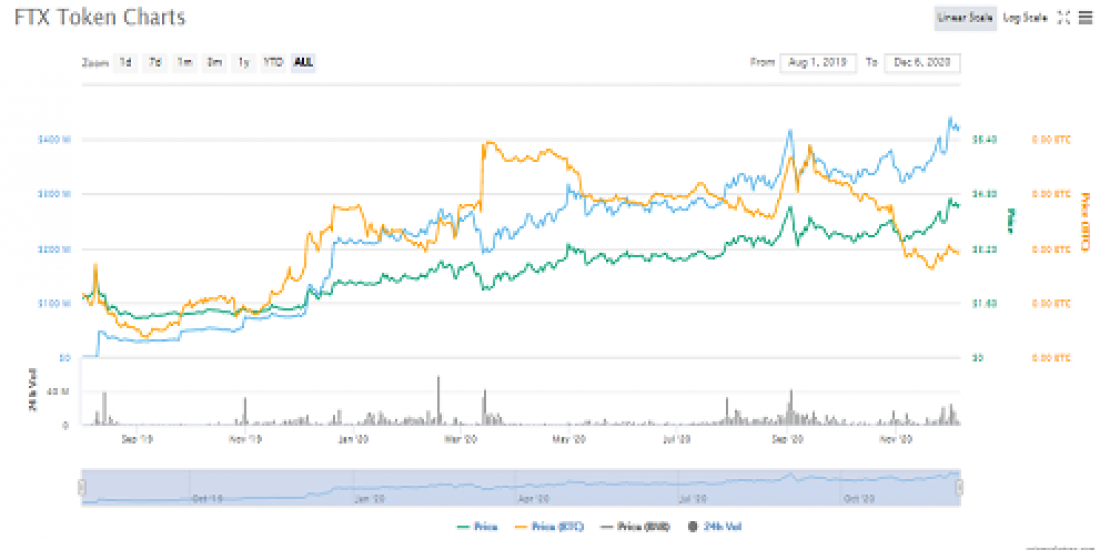The image size is (1110, 550).
Task: Set zoom range to 7d
Action: tap(155, 62)
